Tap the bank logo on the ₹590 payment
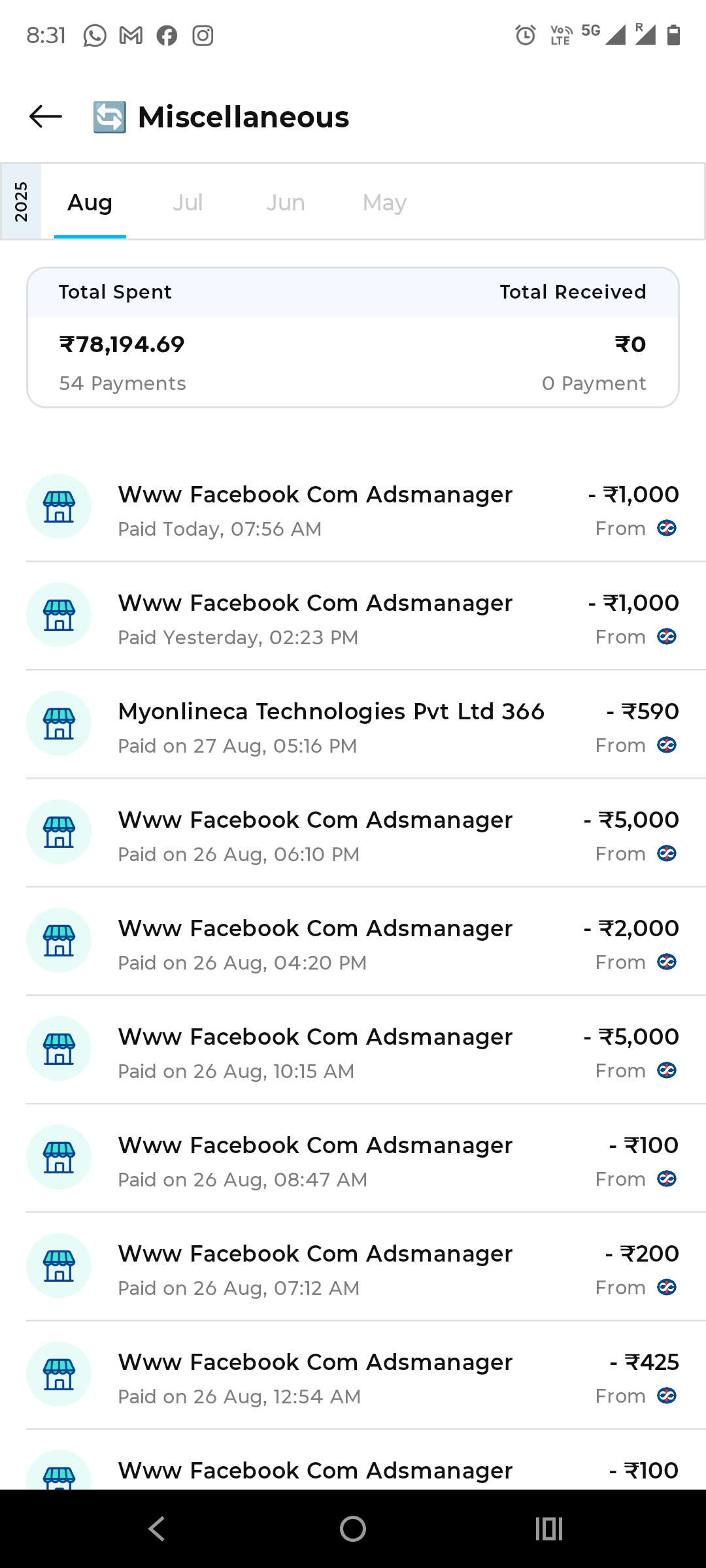Viewport: 706px width, 1568px height. click(667, 745)
